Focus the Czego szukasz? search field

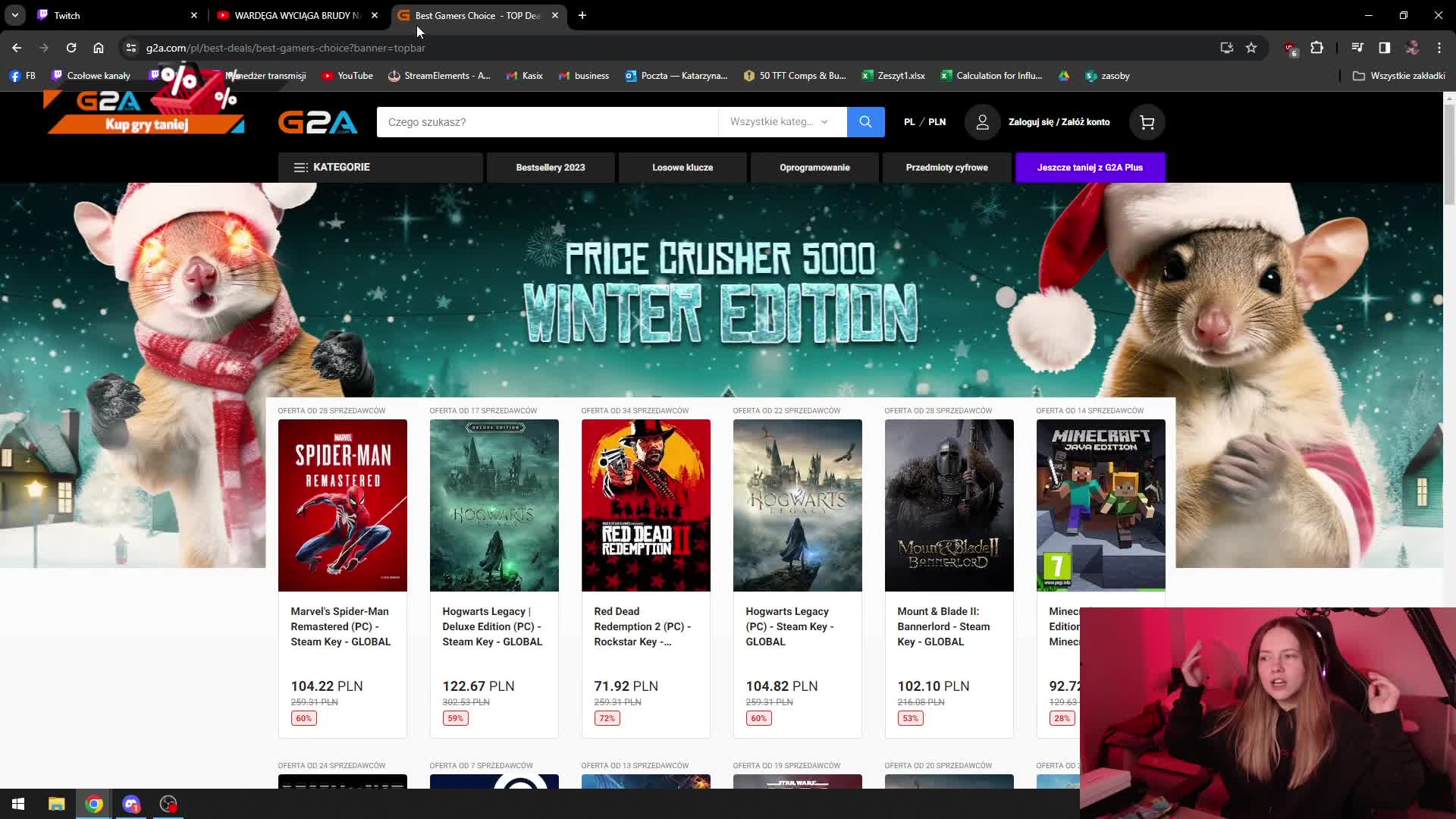tap(548, 122)
